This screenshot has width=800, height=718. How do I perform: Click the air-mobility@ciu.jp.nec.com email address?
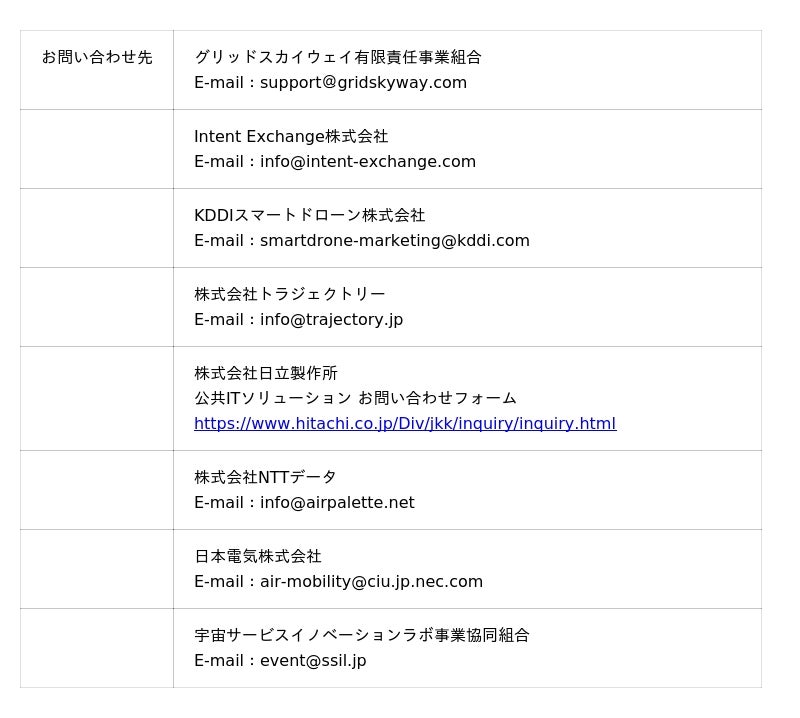[x=371, y=582]
